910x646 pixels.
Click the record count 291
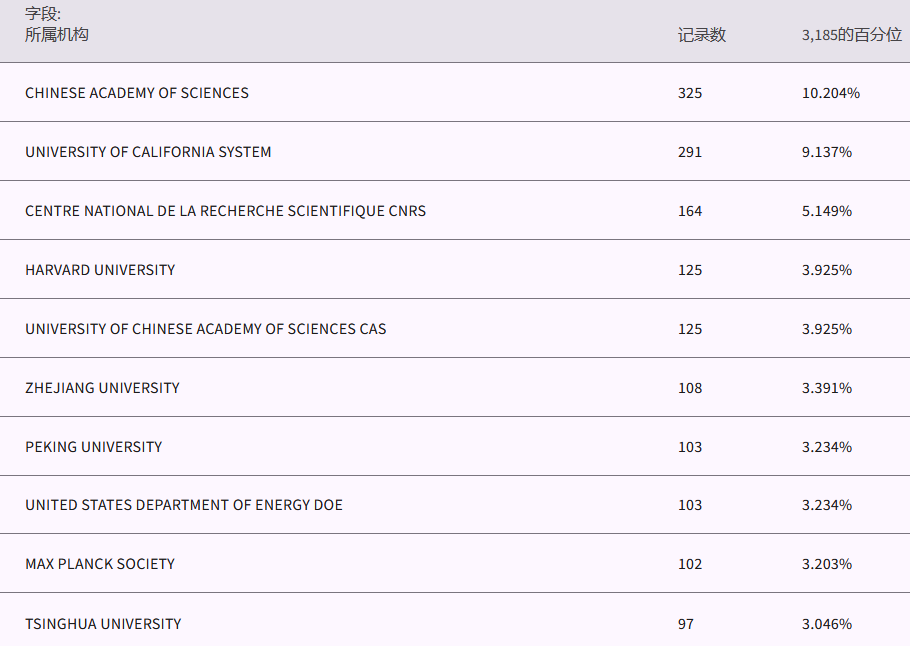[x=690, y=152]
